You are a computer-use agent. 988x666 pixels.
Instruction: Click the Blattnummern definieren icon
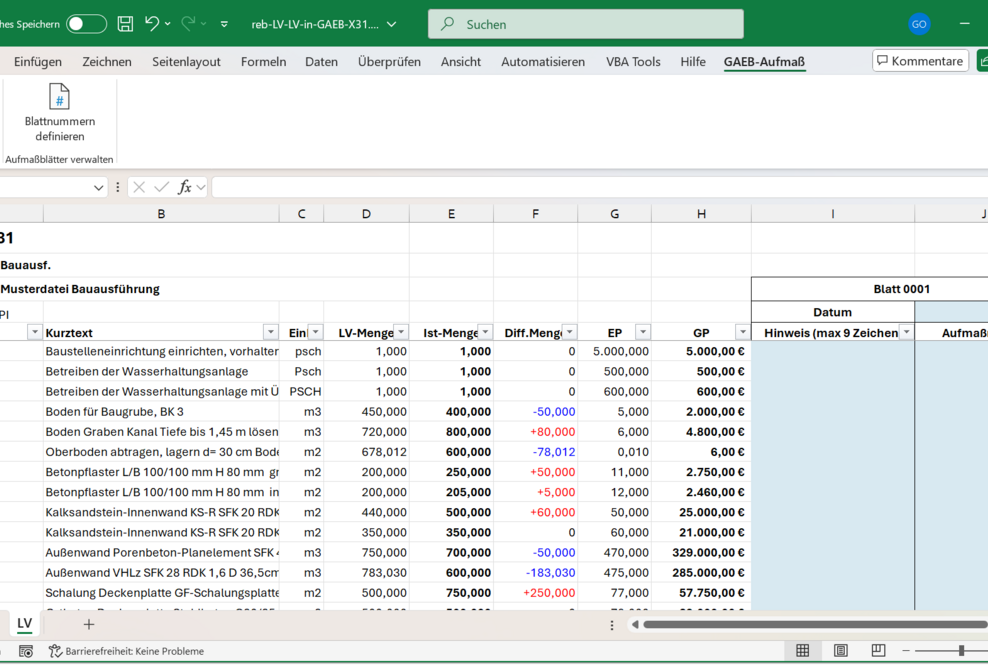click(59, 98)
